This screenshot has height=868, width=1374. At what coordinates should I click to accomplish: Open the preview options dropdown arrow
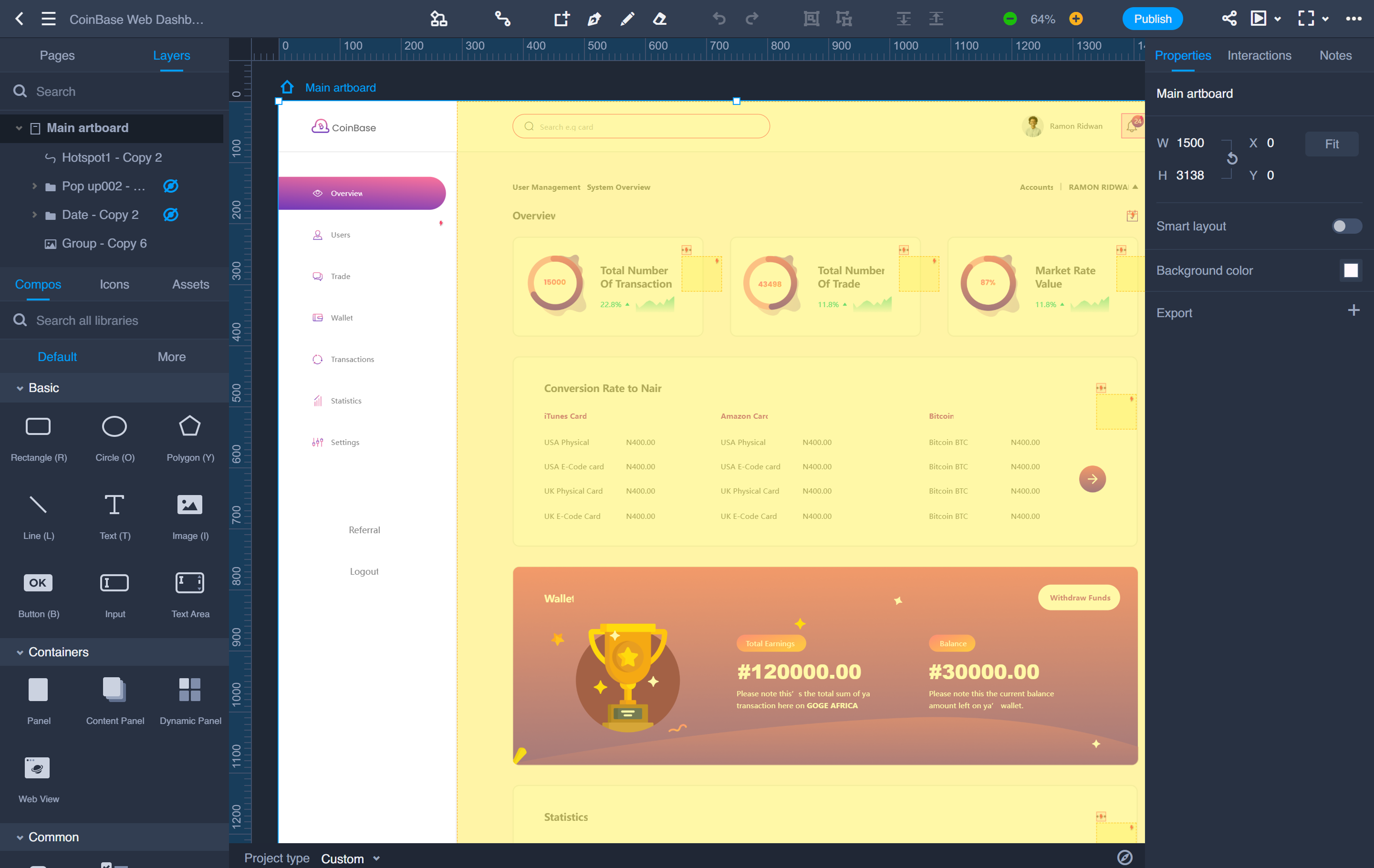point(1278,20)
